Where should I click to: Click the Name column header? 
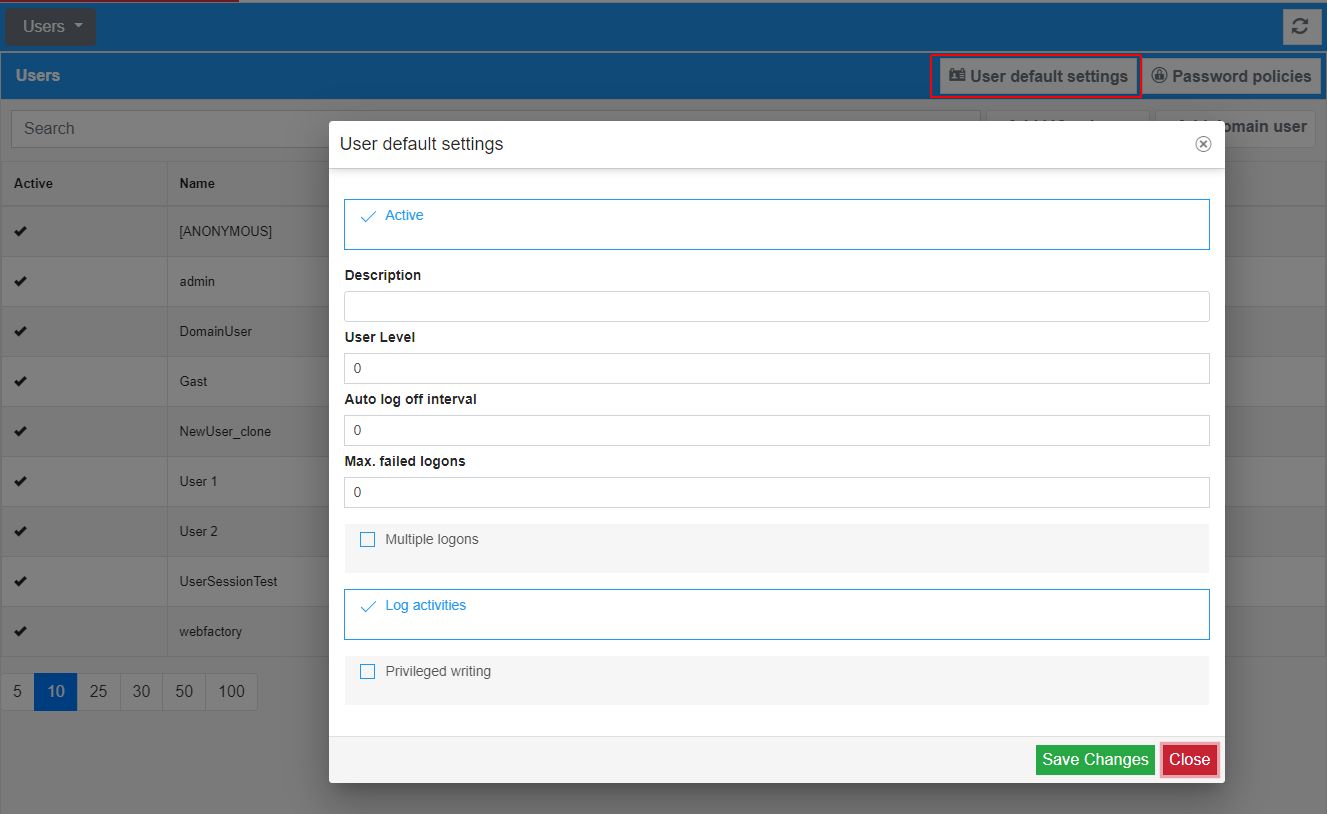tap(197, 184)
